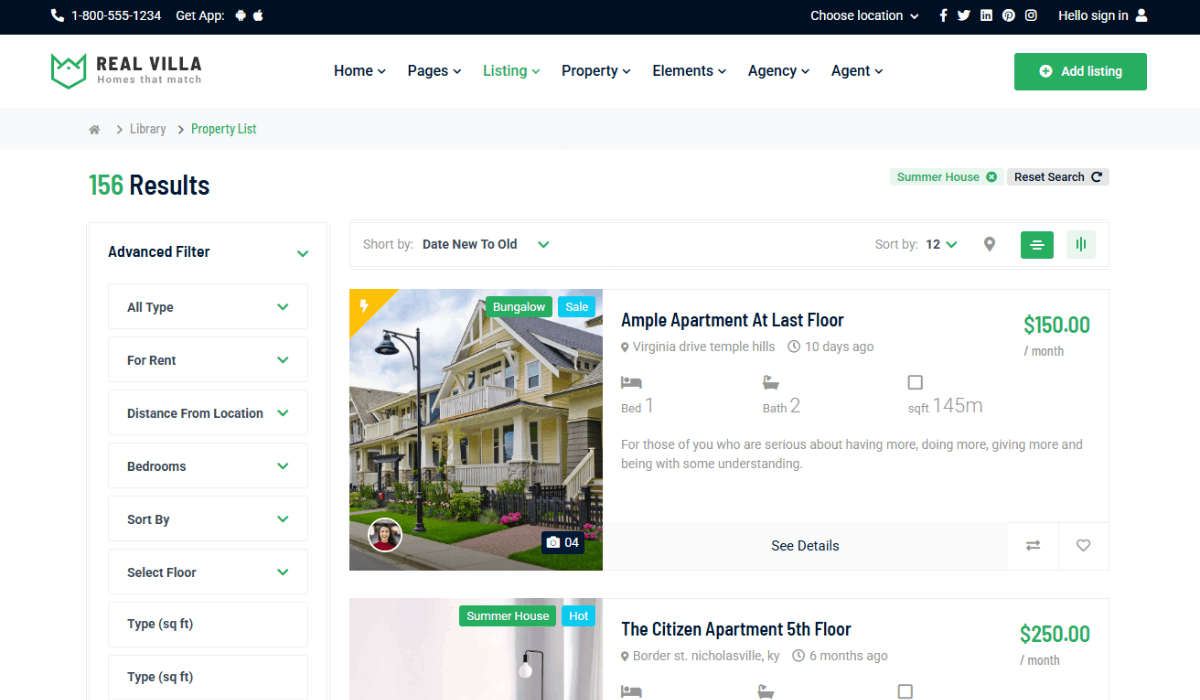The width and height of the screenshot is (1200, 700).
Task: Open the All Type dropdown
Action: coord(208,307)
